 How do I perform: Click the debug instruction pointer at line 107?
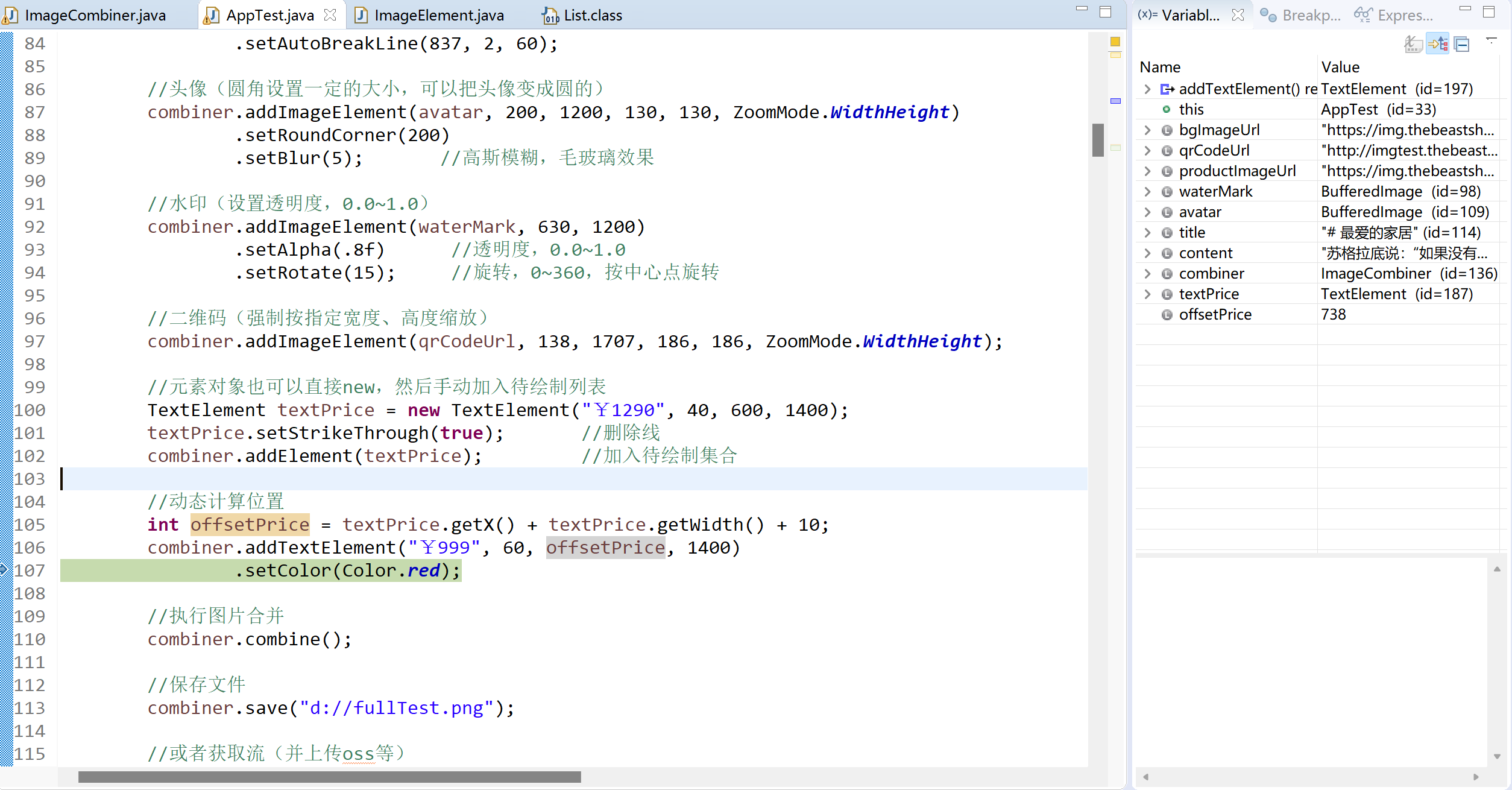click(4, 570)
